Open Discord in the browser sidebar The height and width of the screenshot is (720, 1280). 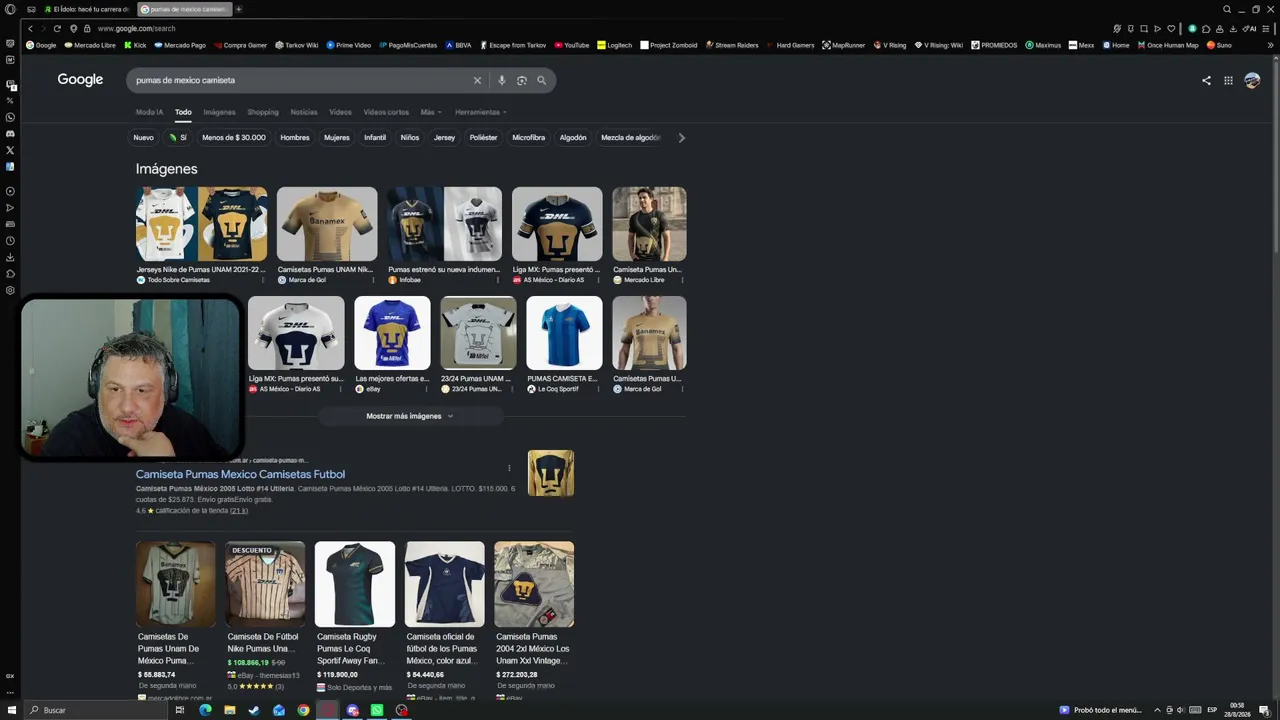point(10,133)
